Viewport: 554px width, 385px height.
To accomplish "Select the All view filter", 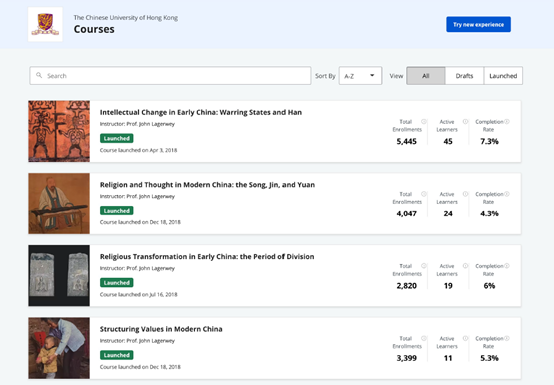I will [426, 76].
